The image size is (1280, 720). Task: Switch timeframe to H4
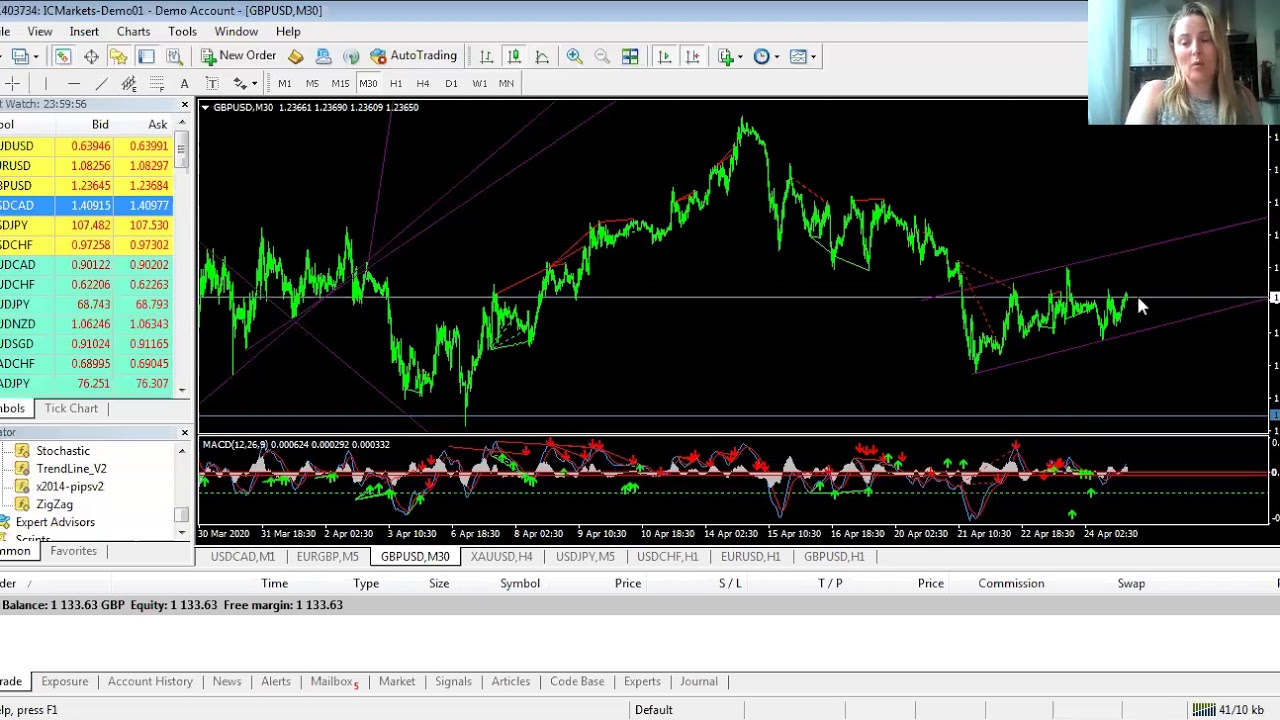click(x=423, y=83)
